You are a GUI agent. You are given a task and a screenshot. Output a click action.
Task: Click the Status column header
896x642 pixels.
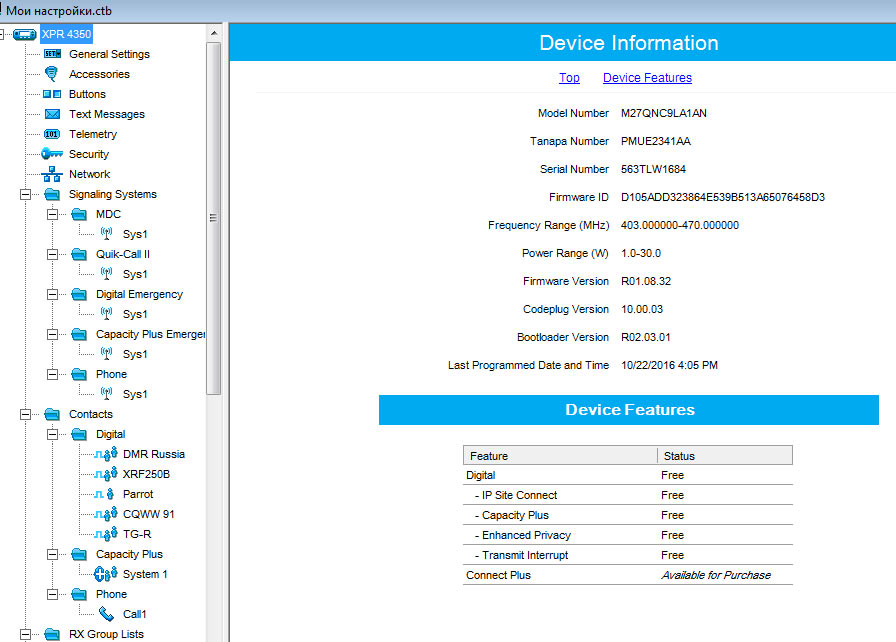point(725,456)
